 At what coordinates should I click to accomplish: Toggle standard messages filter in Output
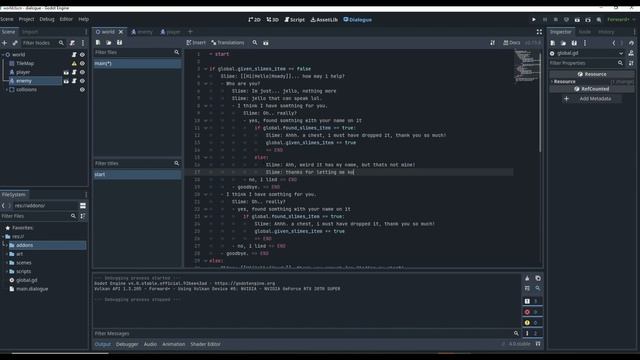tap(532, 301)
